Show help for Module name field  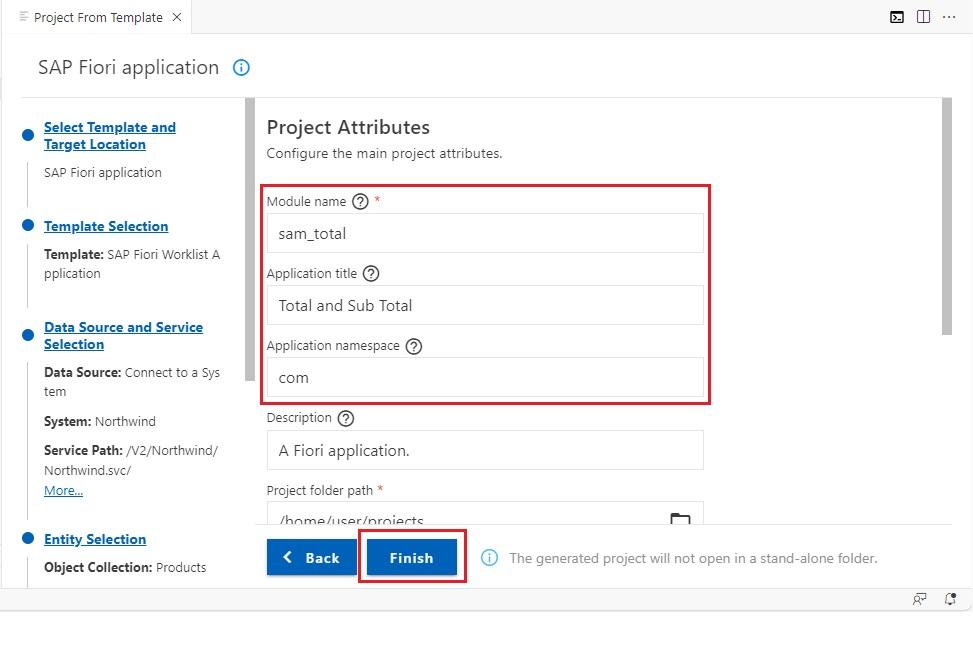point(360,202)
